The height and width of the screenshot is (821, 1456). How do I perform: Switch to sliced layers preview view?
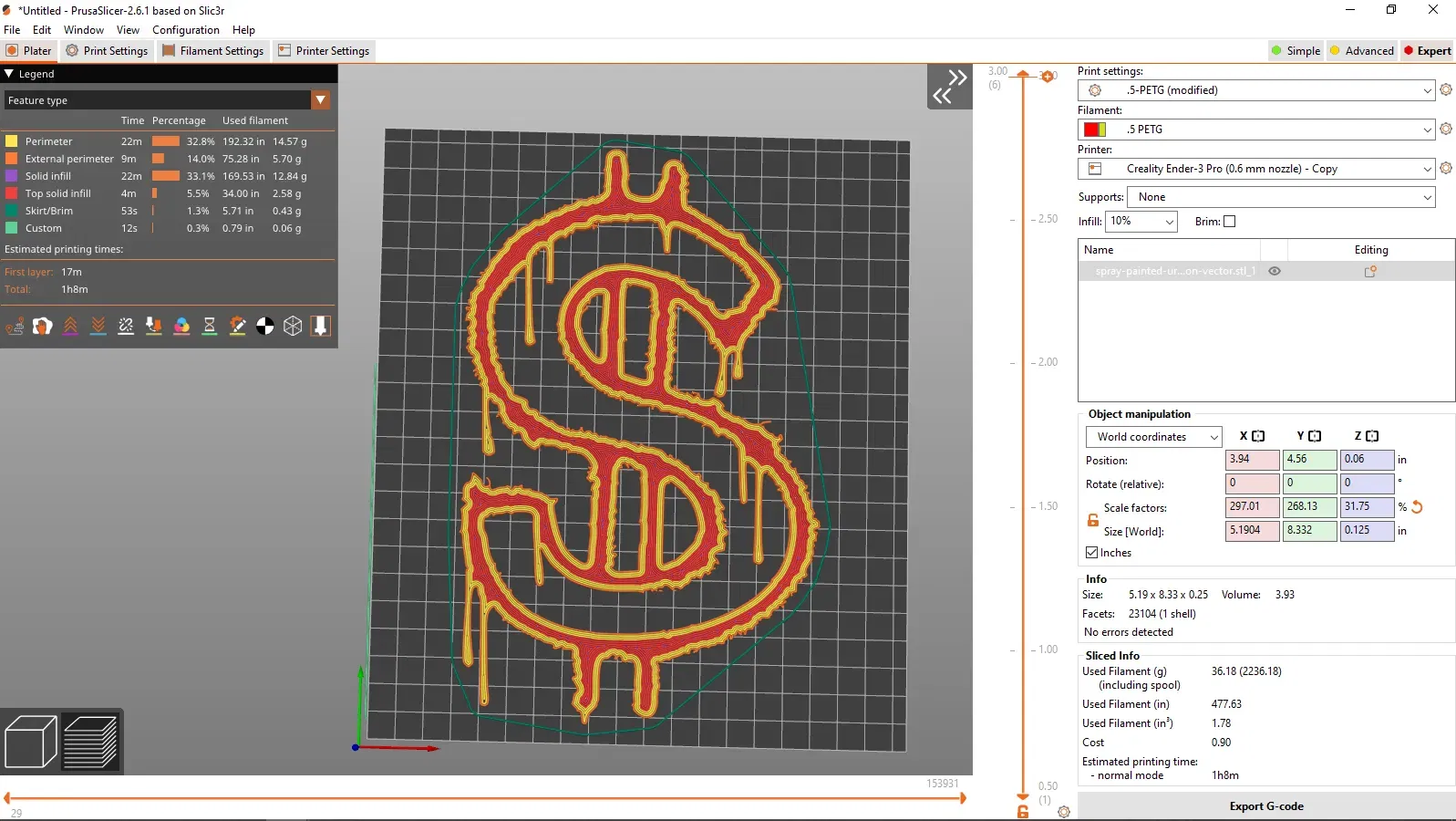click(90, 742)
